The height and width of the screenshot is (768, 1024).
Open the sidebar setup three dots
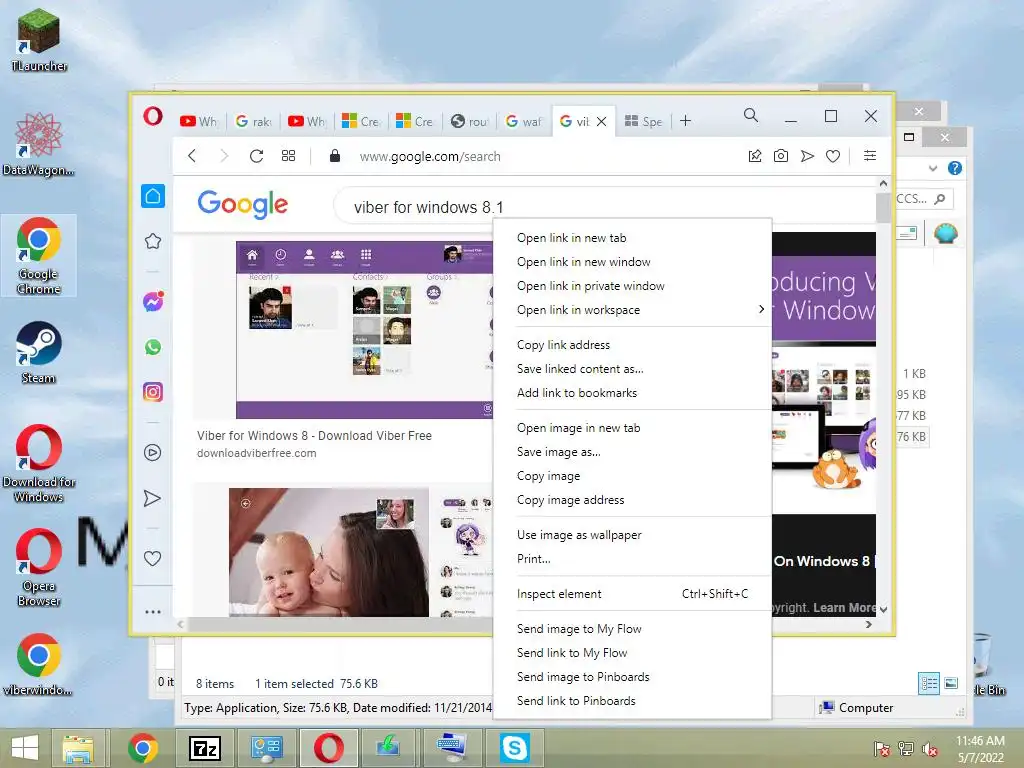153,612
